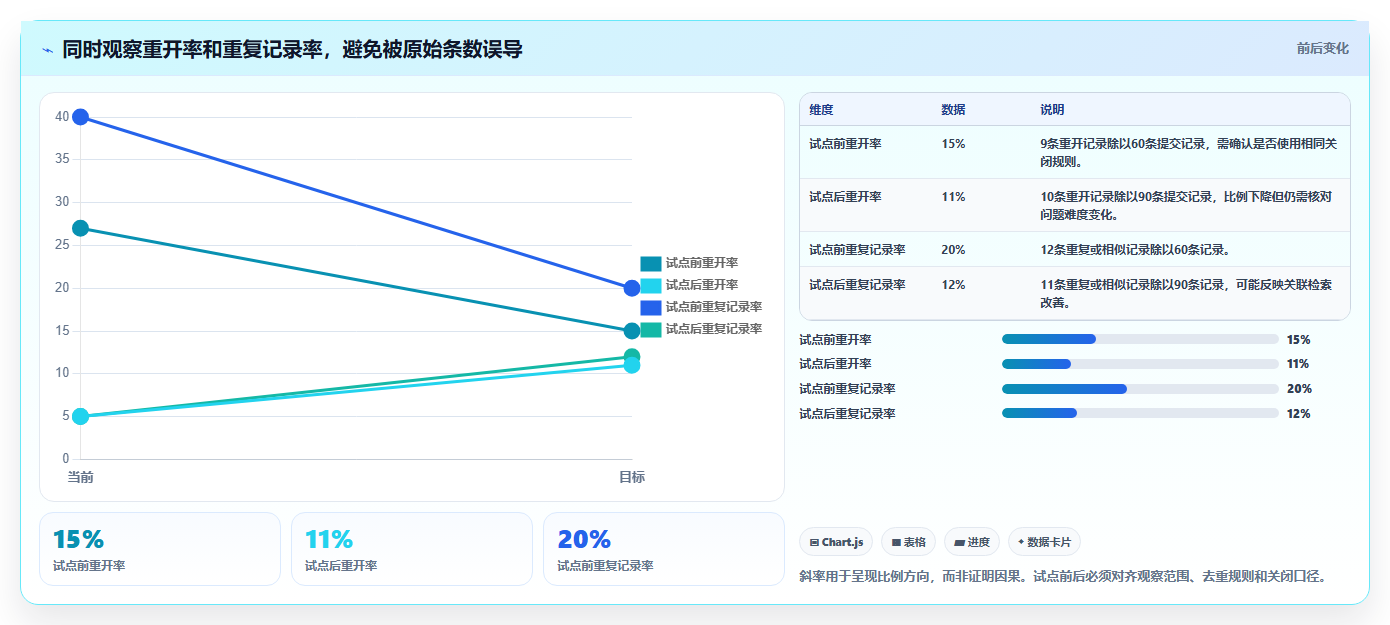Screen dimensions: 1390x625
Task: Click the 试点后重开率 progress bar
Action: [x=1140, y=364]
